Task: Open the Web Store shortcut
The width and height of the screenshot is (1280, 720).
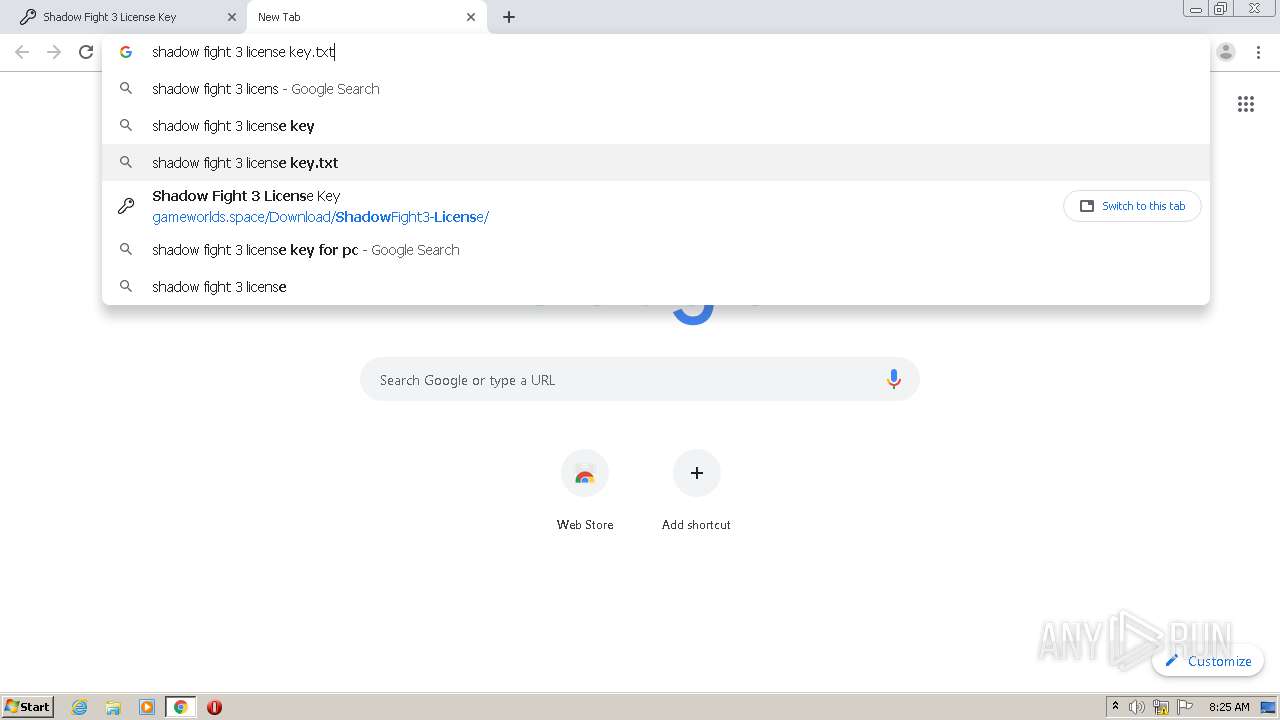Action: coord(585,473)
